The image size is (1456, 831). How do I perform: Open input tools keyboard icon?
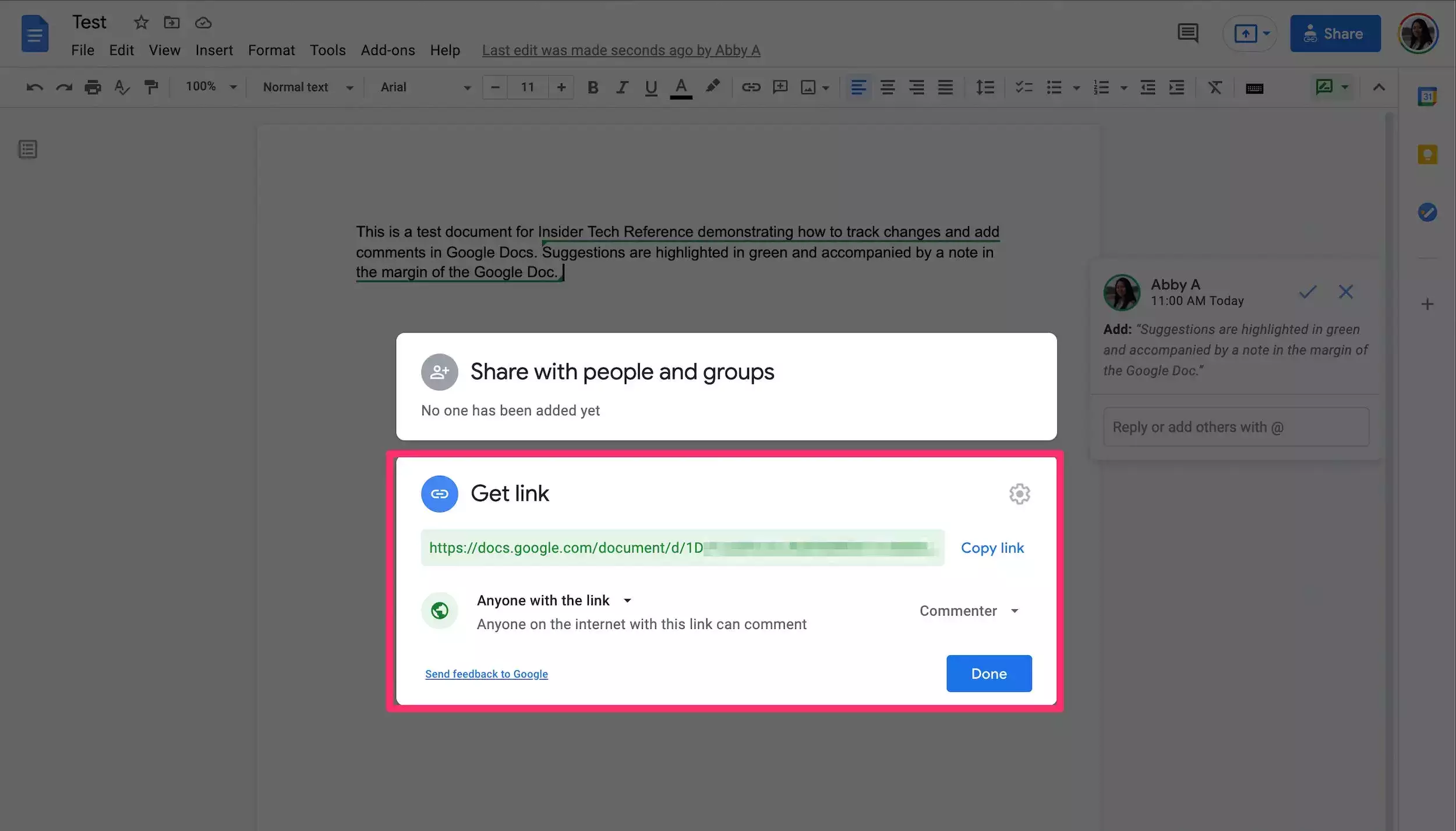coord(1254,88)
